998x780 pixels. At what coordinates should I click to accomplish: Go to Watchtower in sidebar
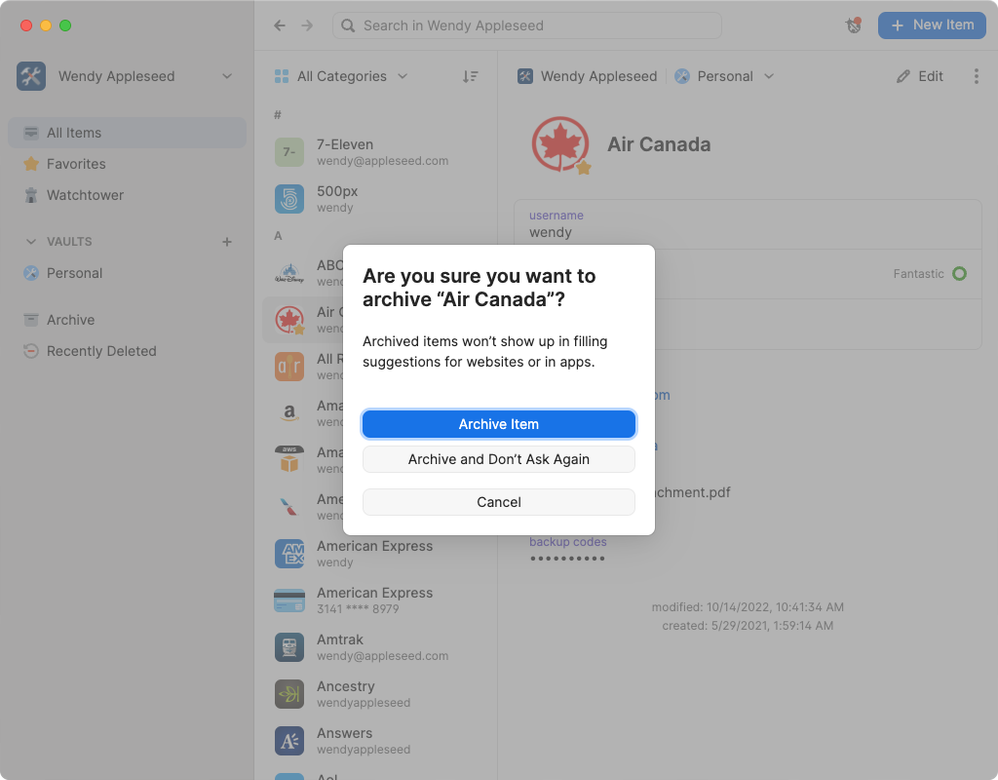[85, 195]
